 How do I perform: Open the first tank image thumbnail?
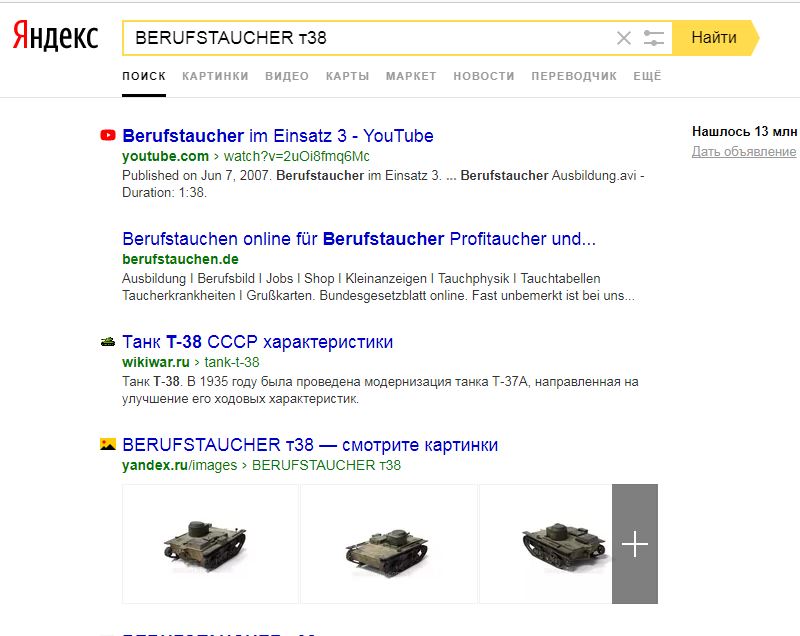pyautogui.click(x=210, y=544)
